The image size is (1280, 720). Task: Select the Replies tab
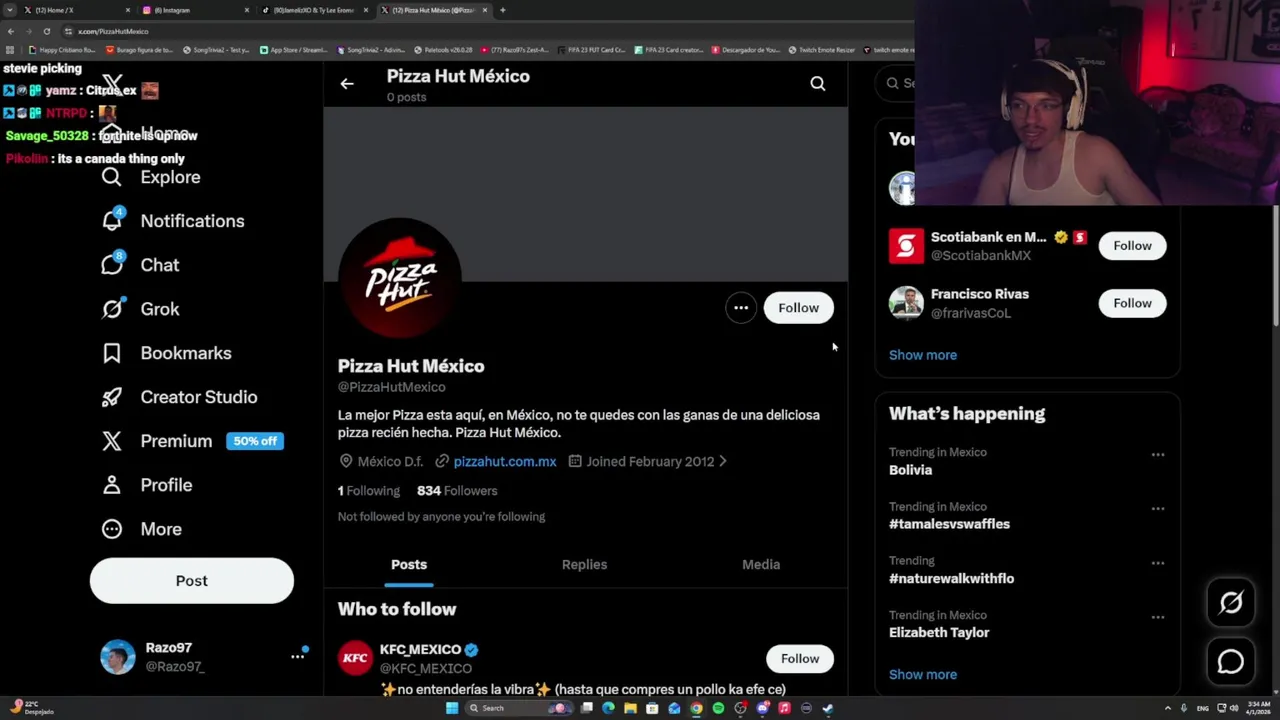584,565
